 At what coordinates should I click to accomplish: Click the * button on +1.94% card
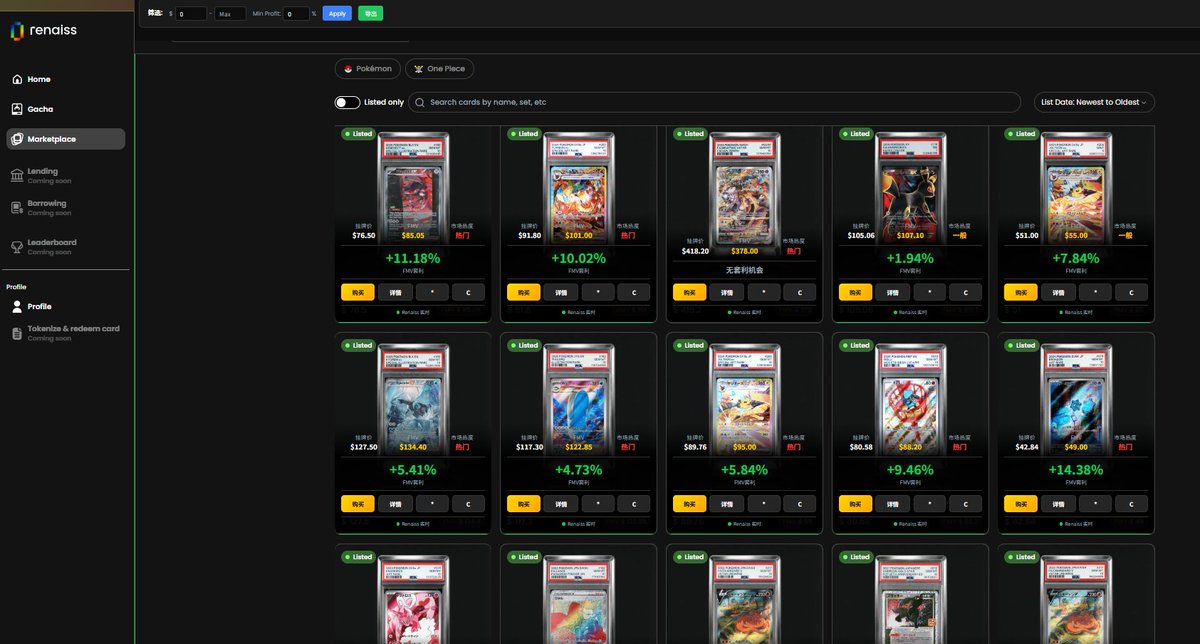[x=930, y=292]
